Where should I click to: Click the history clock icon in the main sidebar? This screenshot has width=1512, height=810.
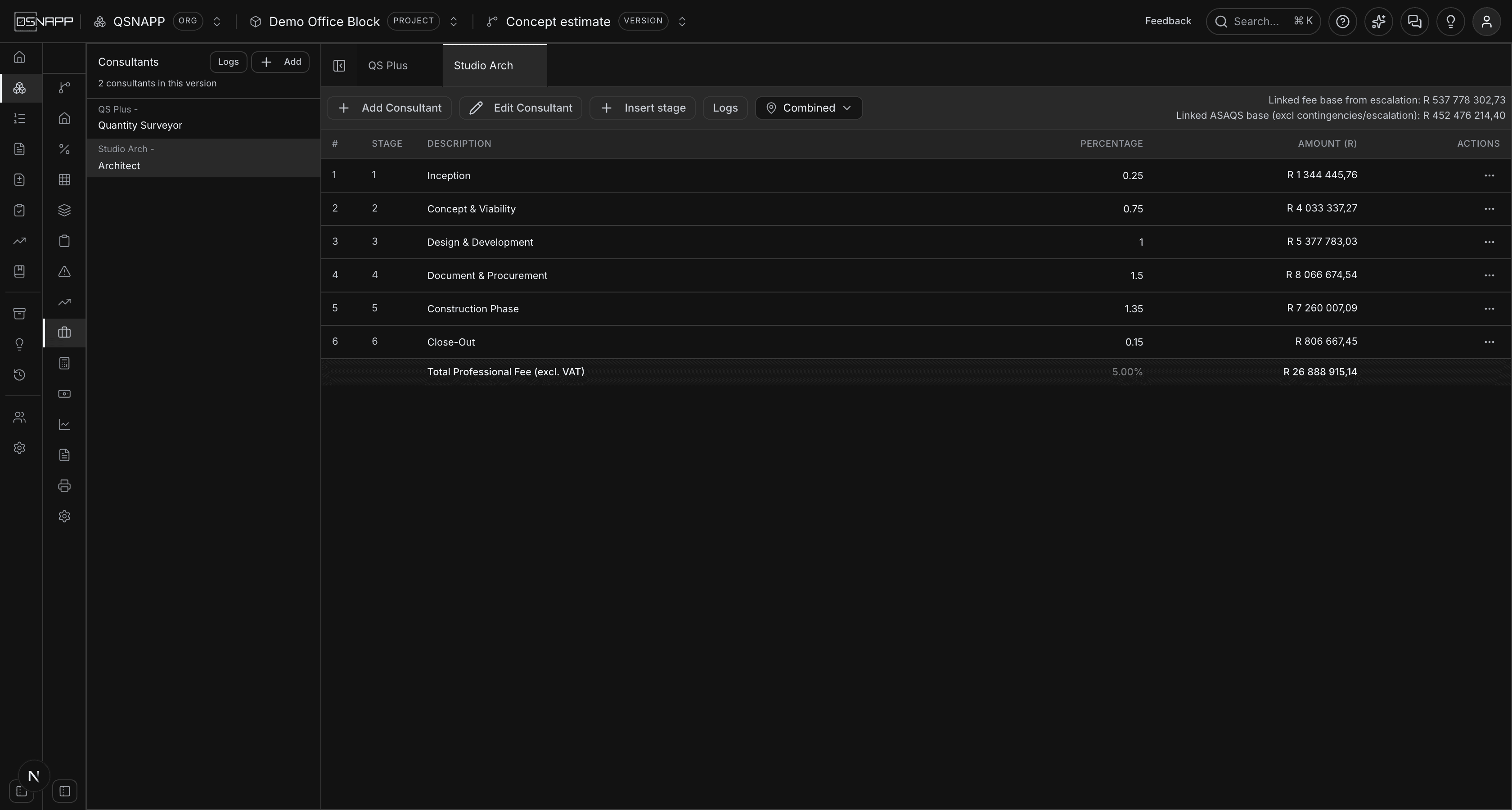pos(19,374)
